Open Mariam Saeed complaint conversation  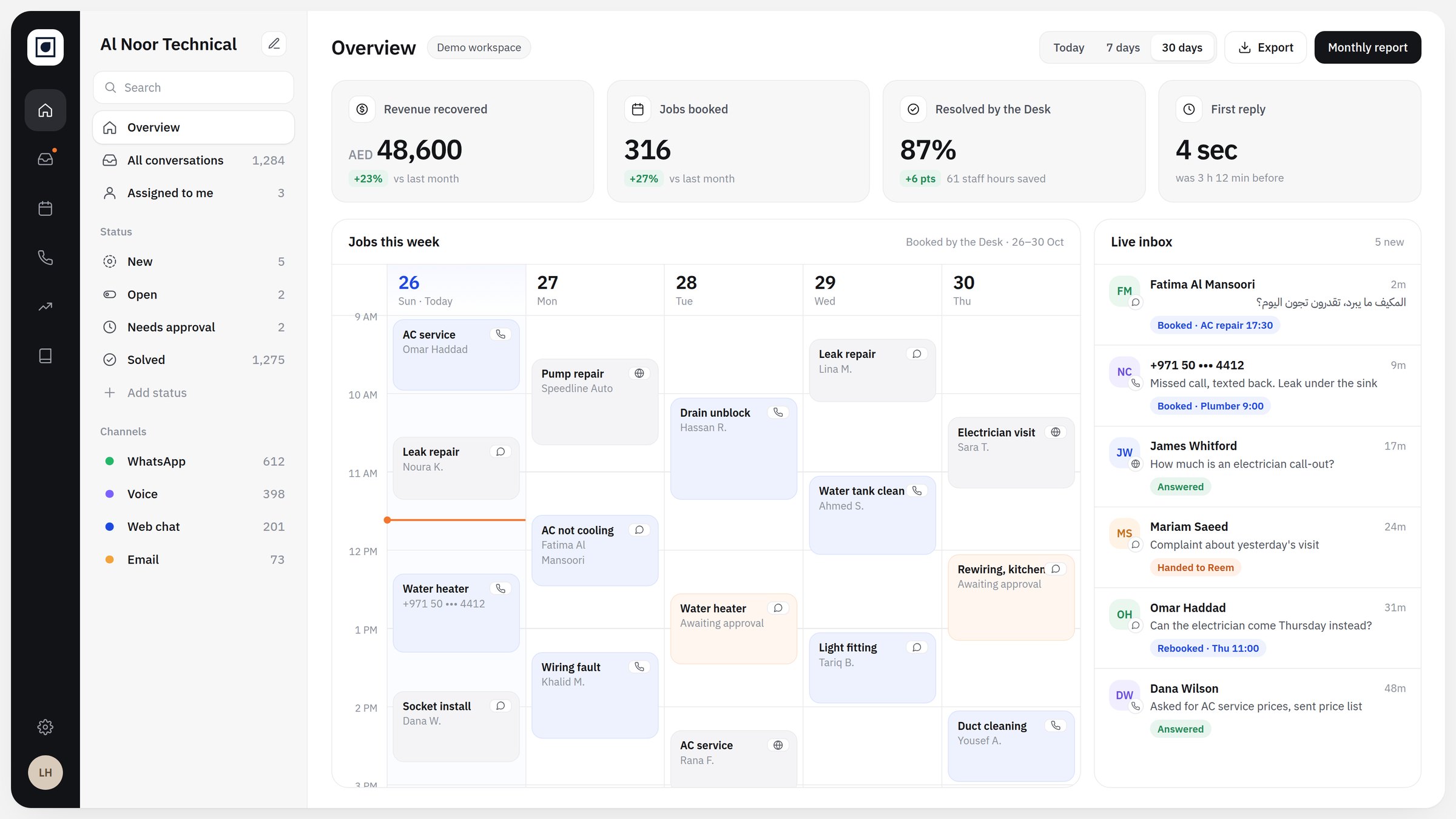1257,547
